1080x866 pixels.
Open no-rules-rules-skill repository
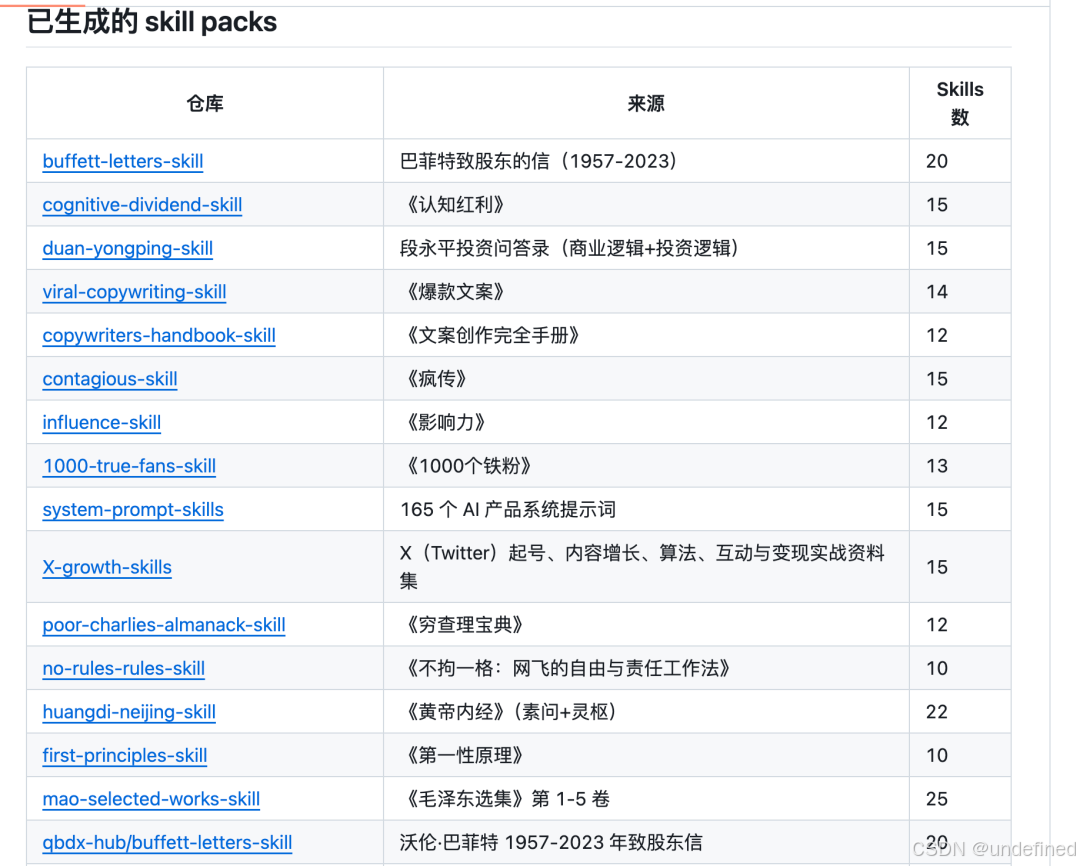(123, 668)
